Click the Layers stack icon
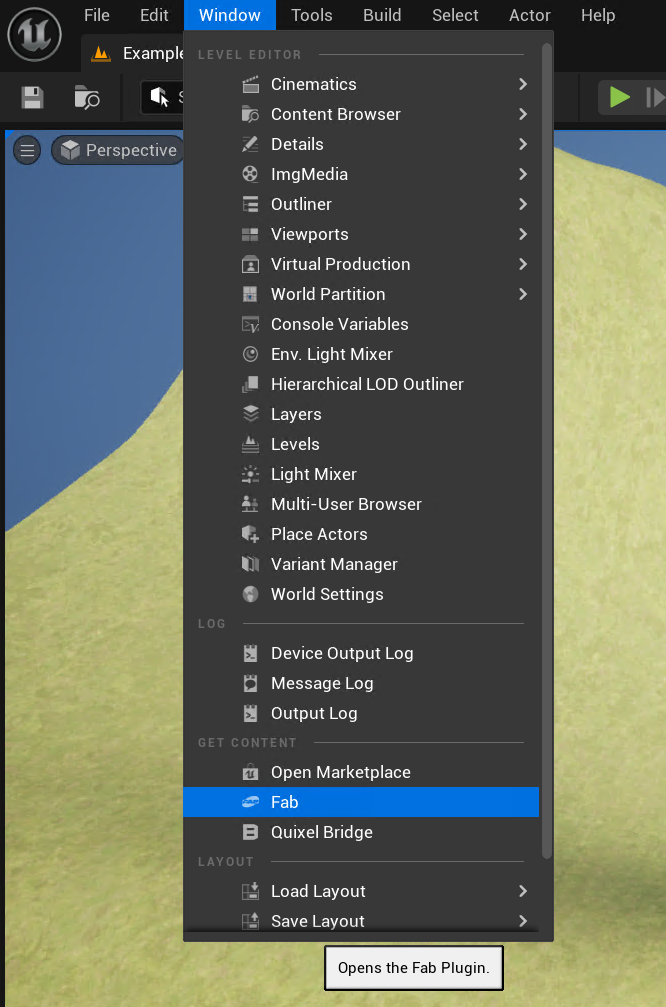The image size is (666, 1007). [250, 414]
